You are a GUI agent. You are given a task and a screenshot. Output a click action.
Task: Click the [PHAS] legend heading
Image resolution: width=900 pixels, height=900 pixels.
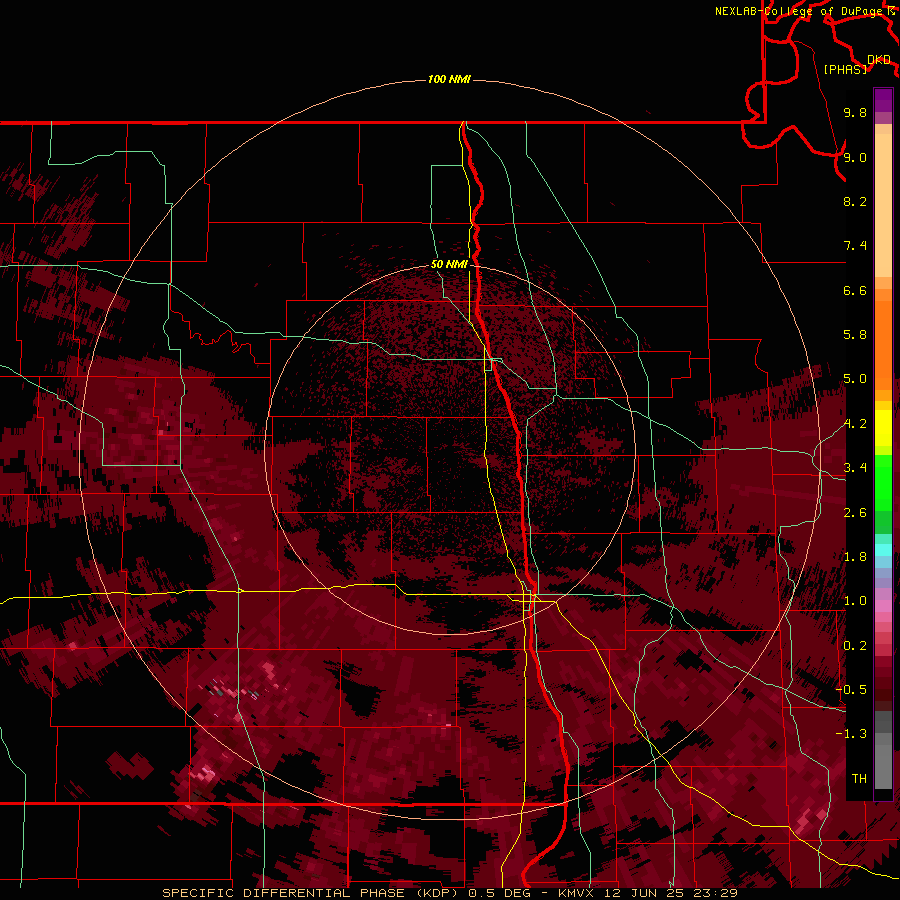[845, 69]
